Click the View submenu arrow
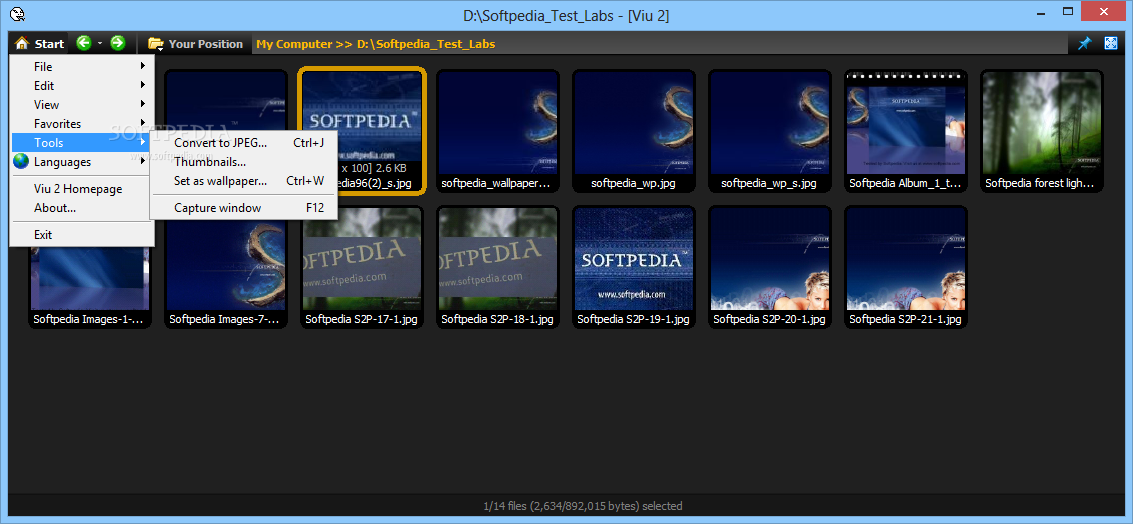 click(x=143, y=104)
